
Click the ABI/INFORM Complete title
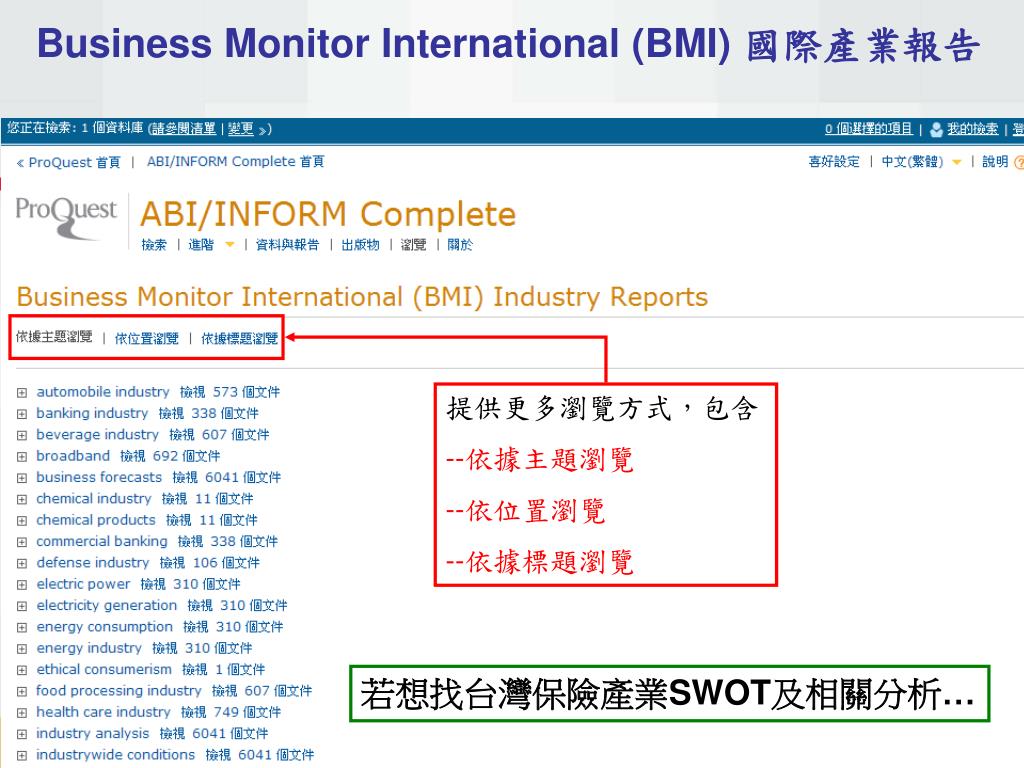point(328,214)
